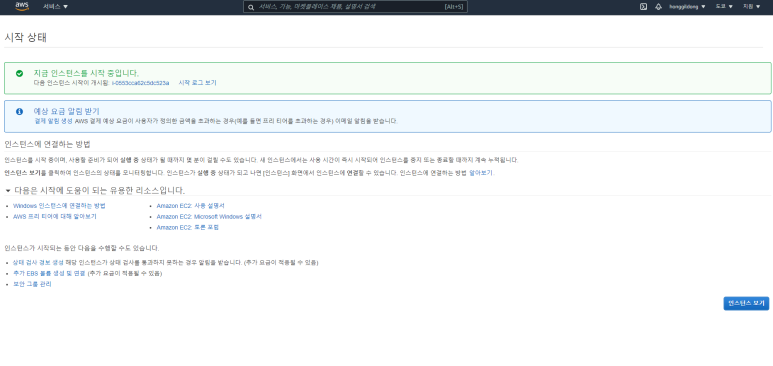The width and height of the screenshot is (773, 366).
Task: Click the AWS logo home icon
Action: click(22, 6)
